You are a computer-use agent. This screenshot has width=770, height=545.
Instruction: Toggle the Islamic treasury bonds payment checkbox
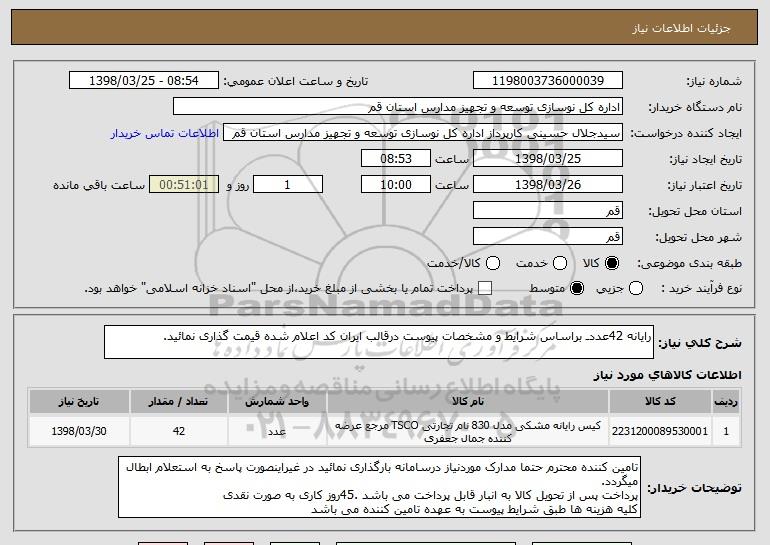(x=485, y=288)
